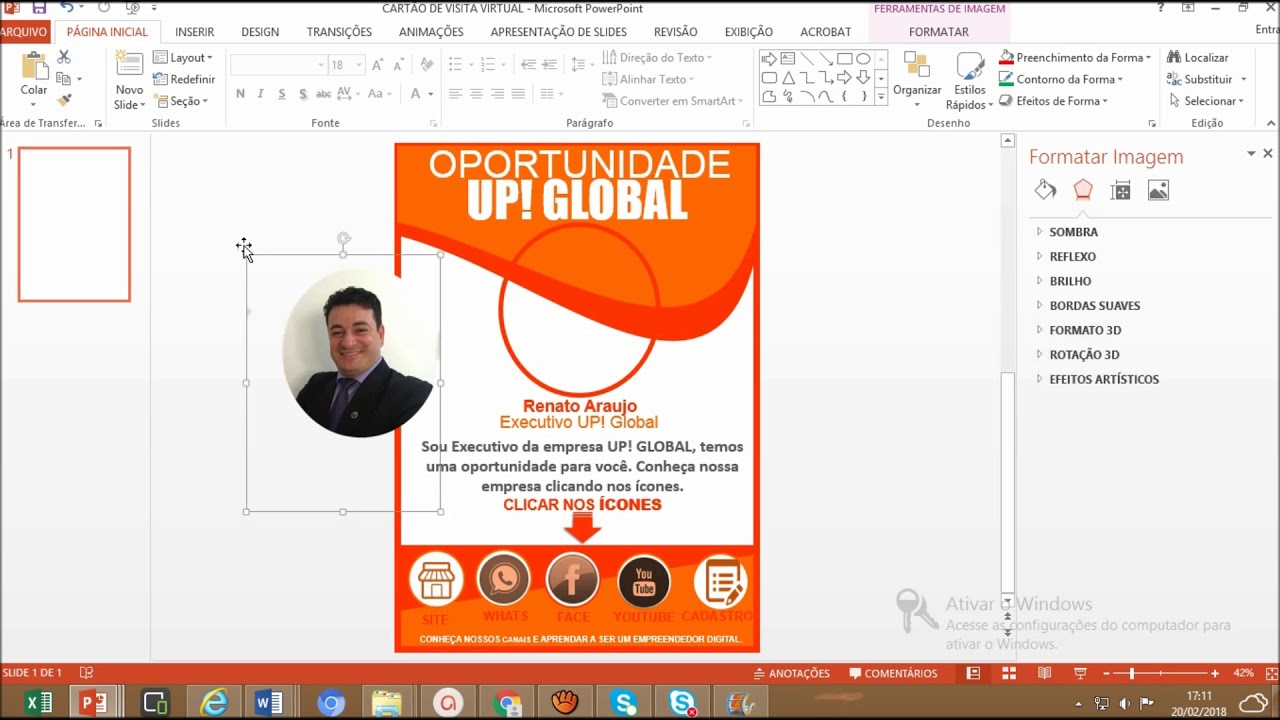Select slide 1 thumbnail in slide panel
The width and height of the screenshot is (1280, 720).
coord(74,224)
